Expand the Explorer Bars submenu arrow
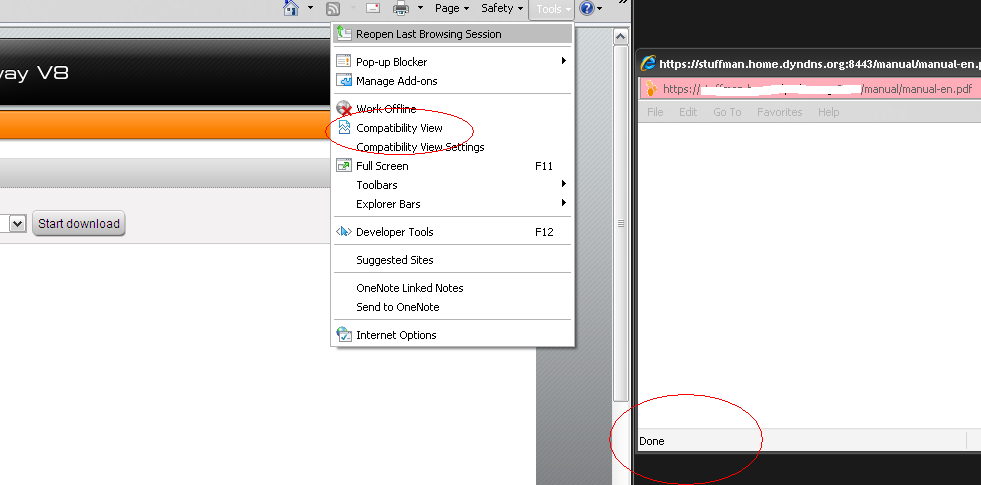The height and width of the screenshot is (485, 981). pyautogui.click(x=564, y=203)
